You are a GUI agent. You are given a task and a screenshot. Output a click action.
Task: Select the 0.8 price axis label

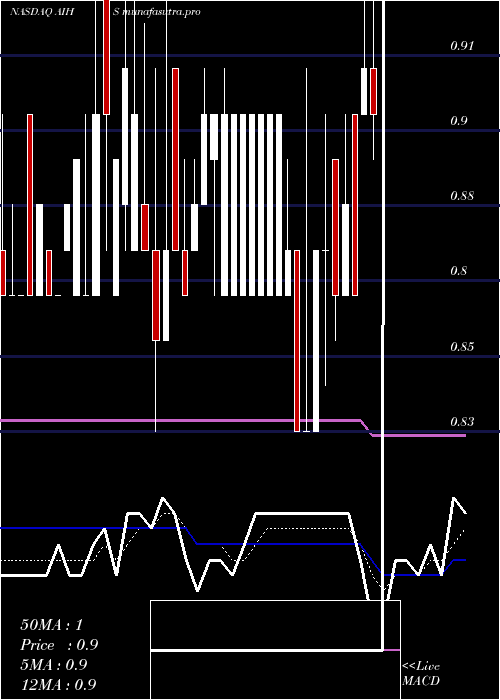[x=458, y=271]
